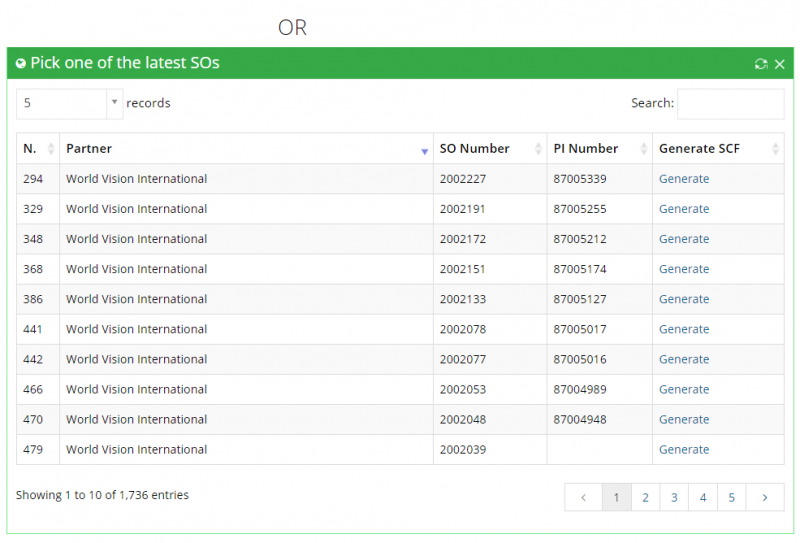The width and height of the screenshot is (800, 543).
Task: Click inside the Search input field
Action: (730, 103)
